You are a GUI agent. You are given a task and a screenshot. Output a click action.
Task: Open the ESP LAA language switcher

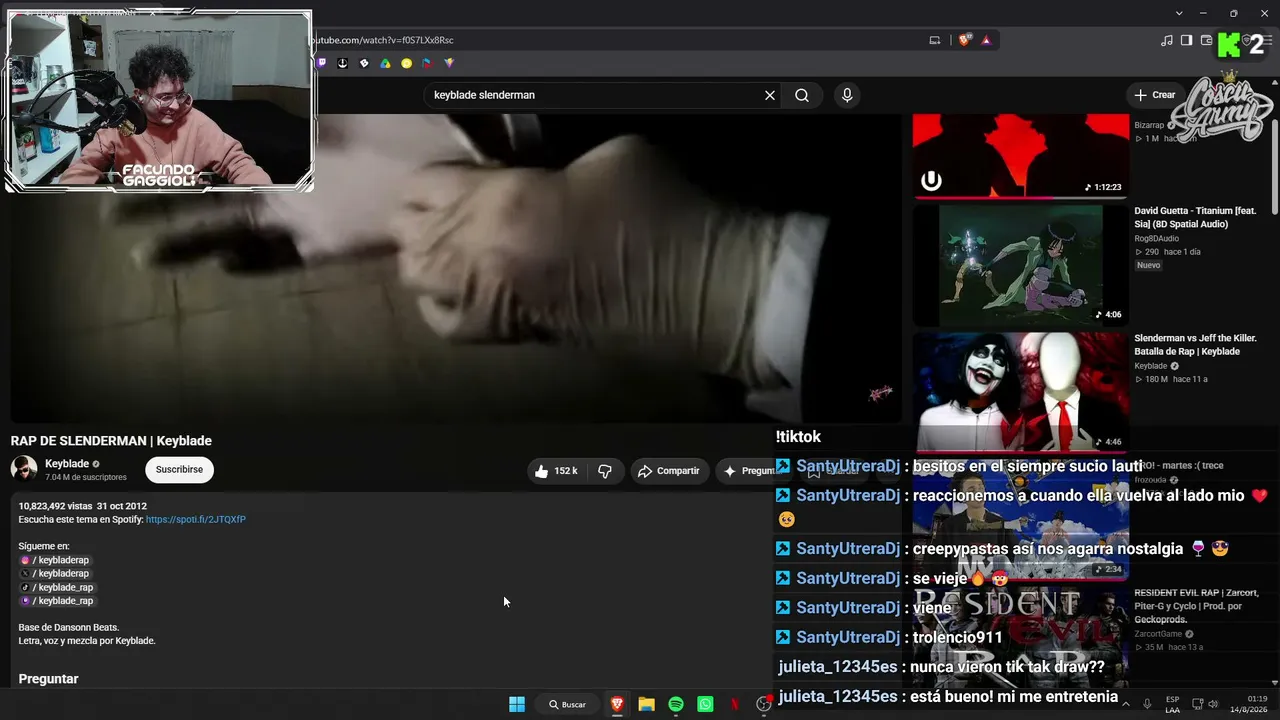[1172, 704]
